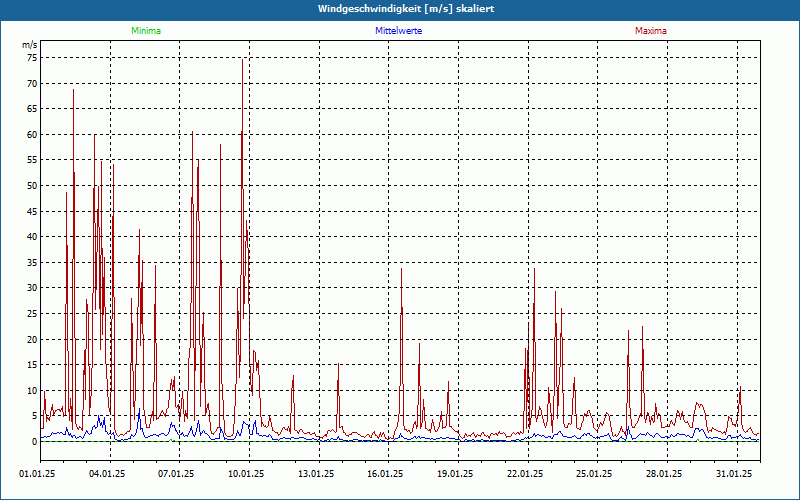Image resolution: width=800 pixels, height=500 pixels.
Task: Click the 75 value on the y-axis
Action: coord(32,58)
